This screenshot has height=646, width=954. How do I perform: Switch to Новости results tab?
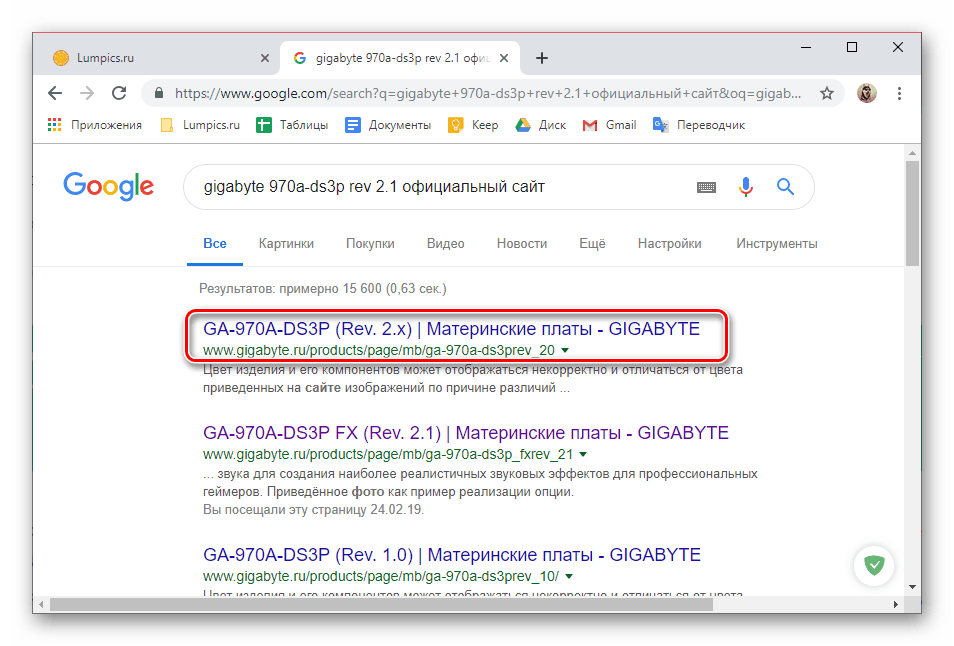(x=521, y=244)
